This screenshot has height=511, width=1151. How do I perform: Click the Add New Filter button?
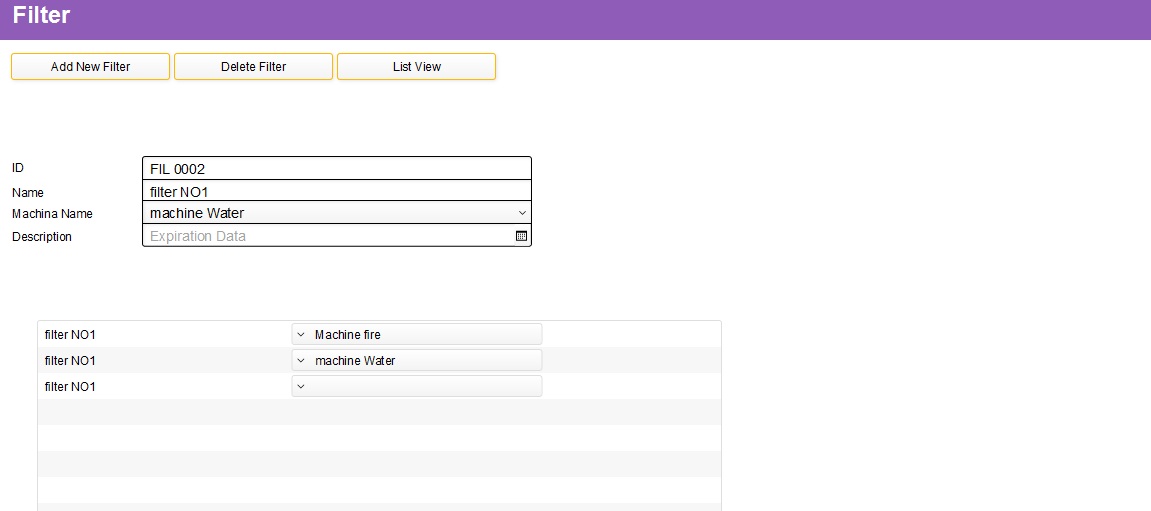[x=90, y=66]
